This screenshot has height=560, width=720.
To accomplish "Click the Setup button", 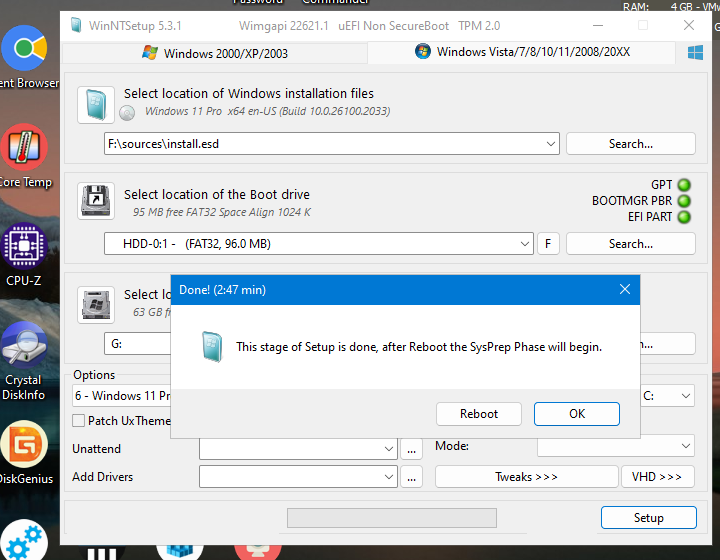I will point(648,518).
